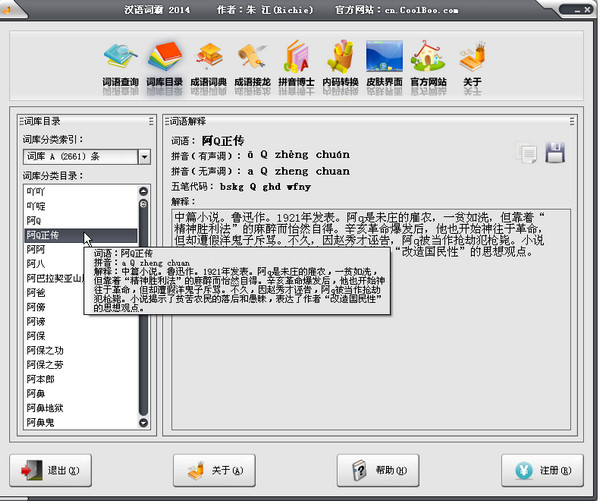The height and width of the screenshot is (501, 600).
Task: Copy word explanation with copy icon
Action: pyautogui.click(x=527, y=153)
